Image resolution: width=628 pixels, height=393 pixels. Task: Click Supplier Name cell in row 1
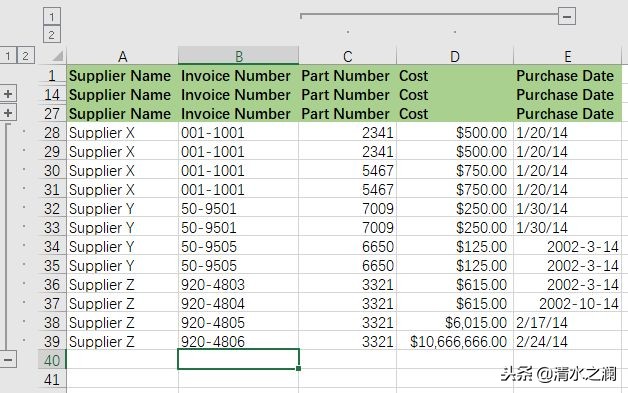coord(123,75)
